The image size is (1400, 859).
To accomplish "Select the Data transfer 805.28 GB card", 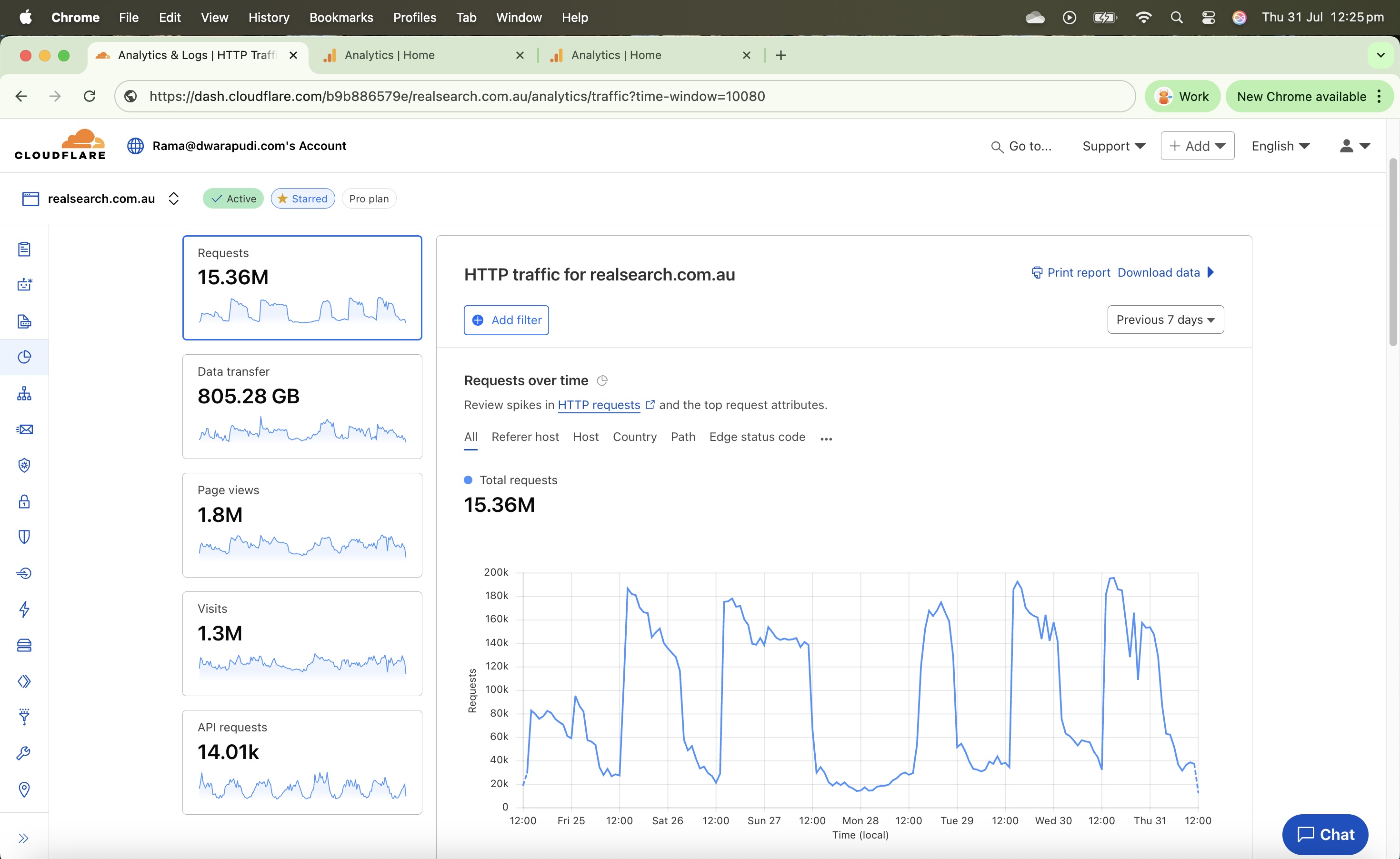I will pos(302,407).
